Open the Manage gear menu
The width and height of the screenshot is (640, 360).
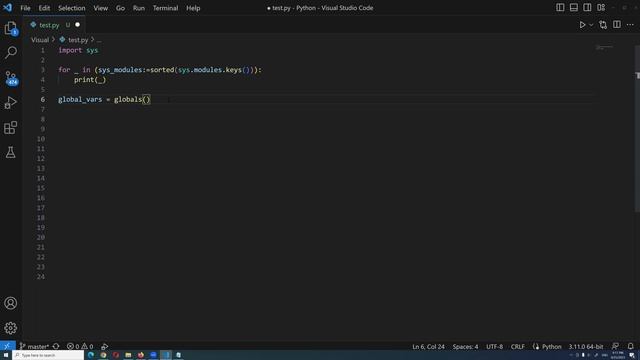(11, 328)
